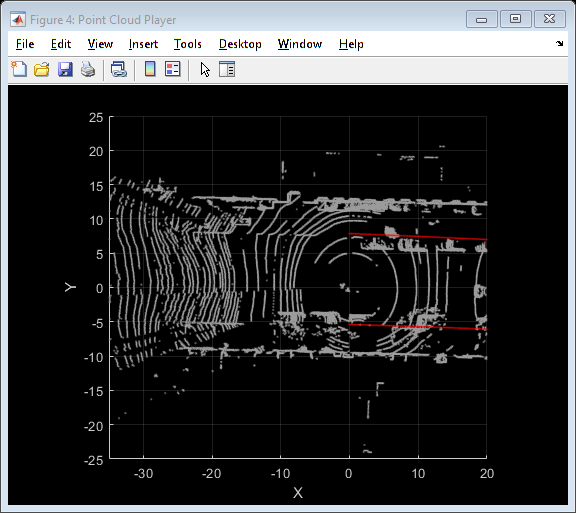The image size is (576, 513).
Task: Open the View menu
Action: (x=100, y=44)
